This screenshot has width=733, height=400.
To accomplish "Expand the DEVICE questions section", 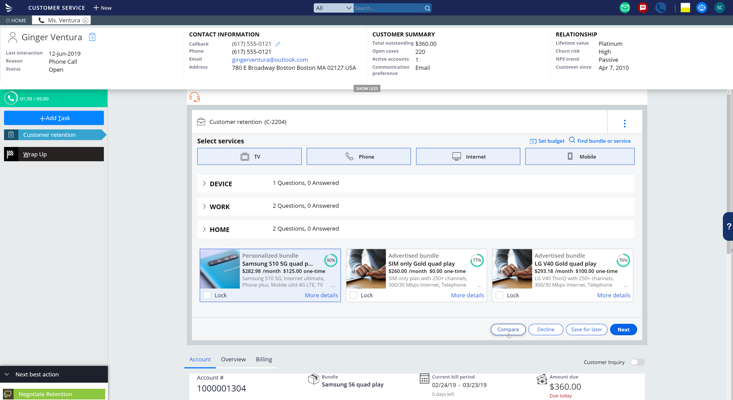I will pos(205,184).
